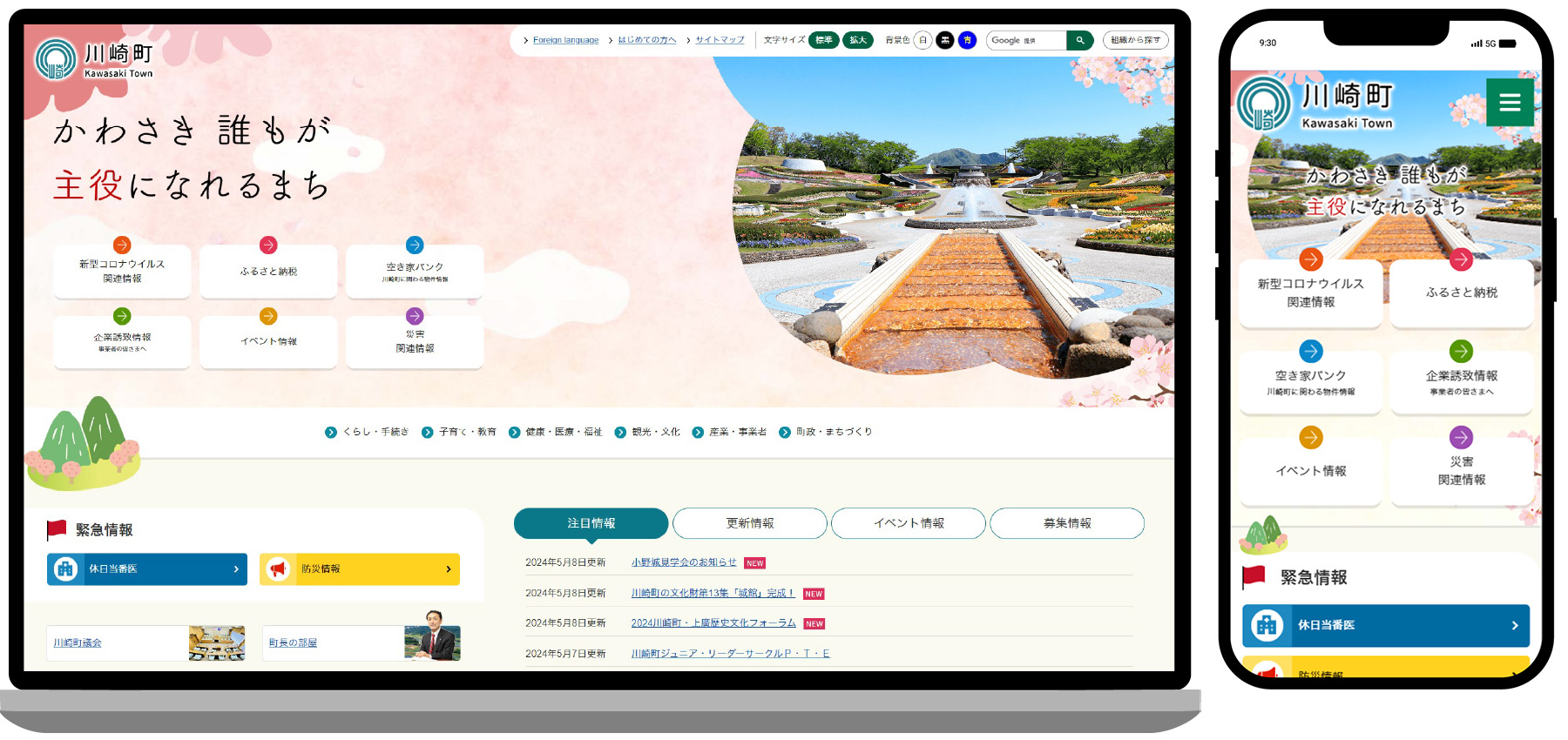
Task: Open 川崎町ジュニア・リーダーサークル link
Action: pos(731,654)
